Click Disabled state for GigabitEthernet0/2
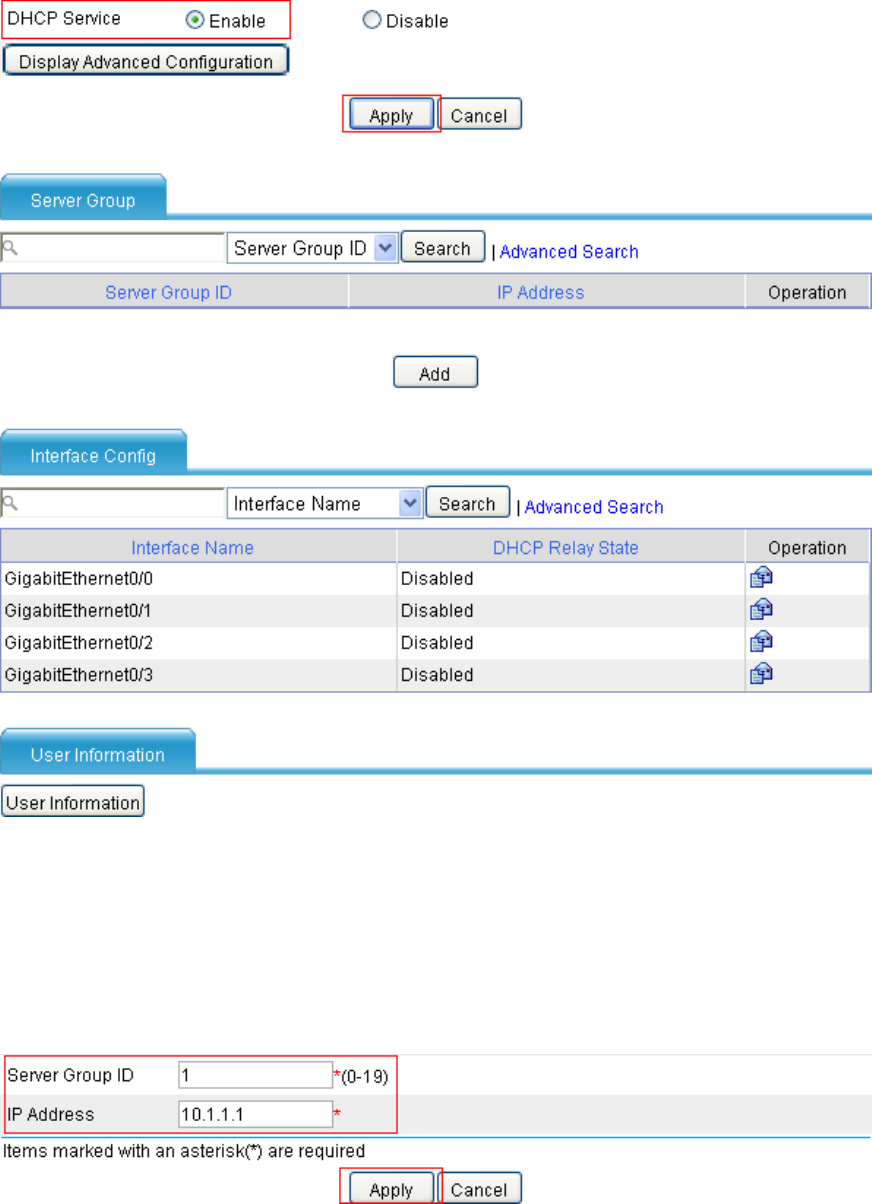This screenshot has width=872, height=1204. click(437, 642)
